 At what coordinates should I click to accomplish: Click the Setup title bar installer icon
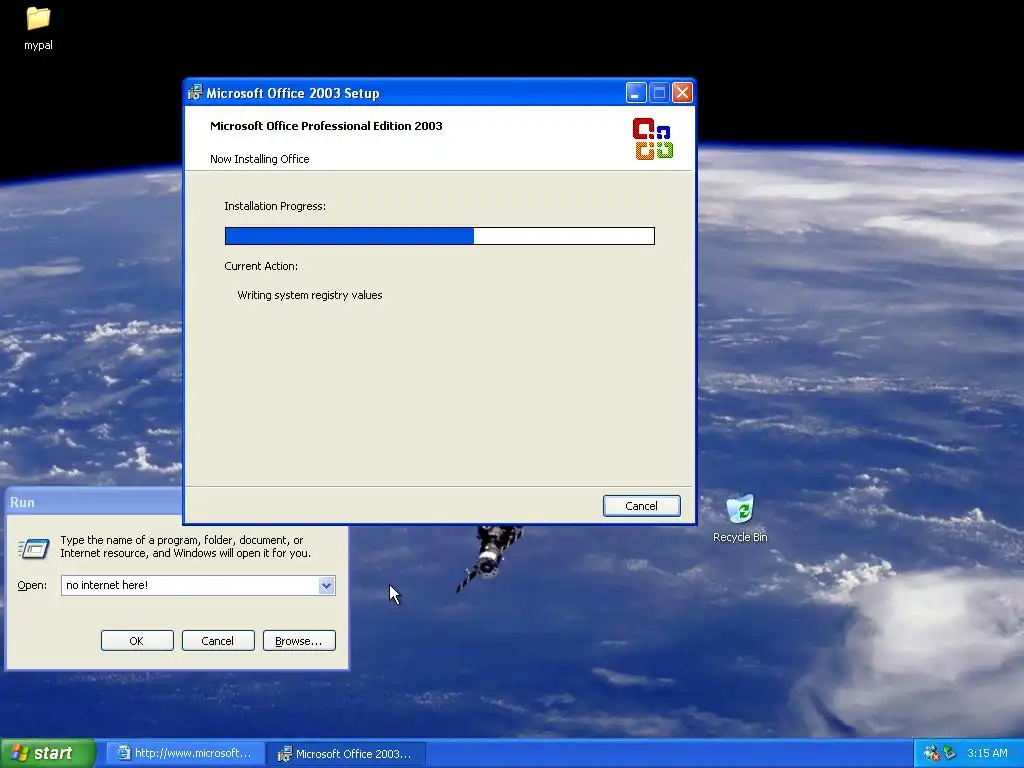195,93
